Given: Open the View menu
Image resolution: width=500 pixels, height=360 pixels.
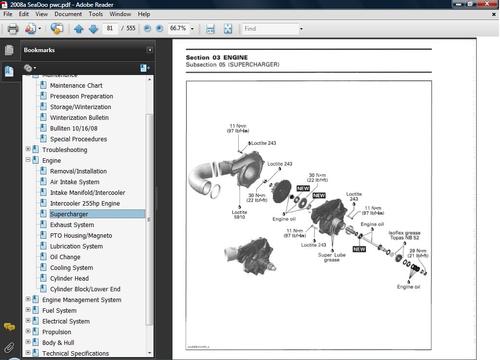Looking at the screenshot, I should (42, 14).
